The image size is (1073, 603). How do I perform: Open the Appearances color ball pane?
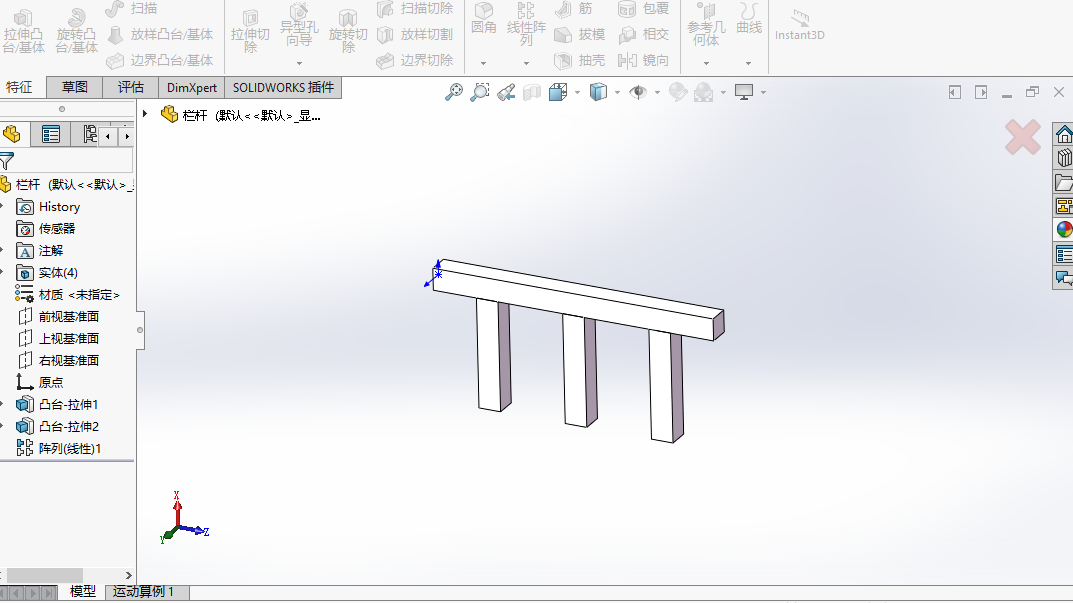click(1063, 229)
